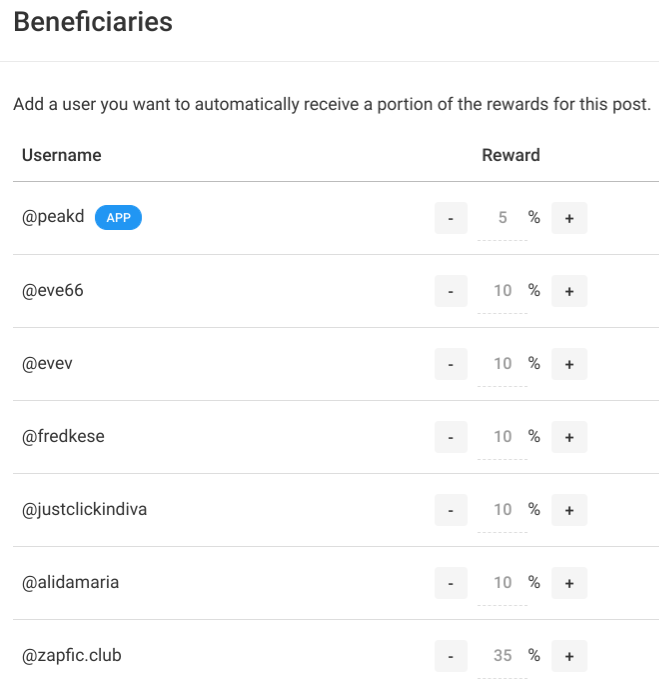
Task: Add to the @alidamaria reward share
Action: [569, 583]
